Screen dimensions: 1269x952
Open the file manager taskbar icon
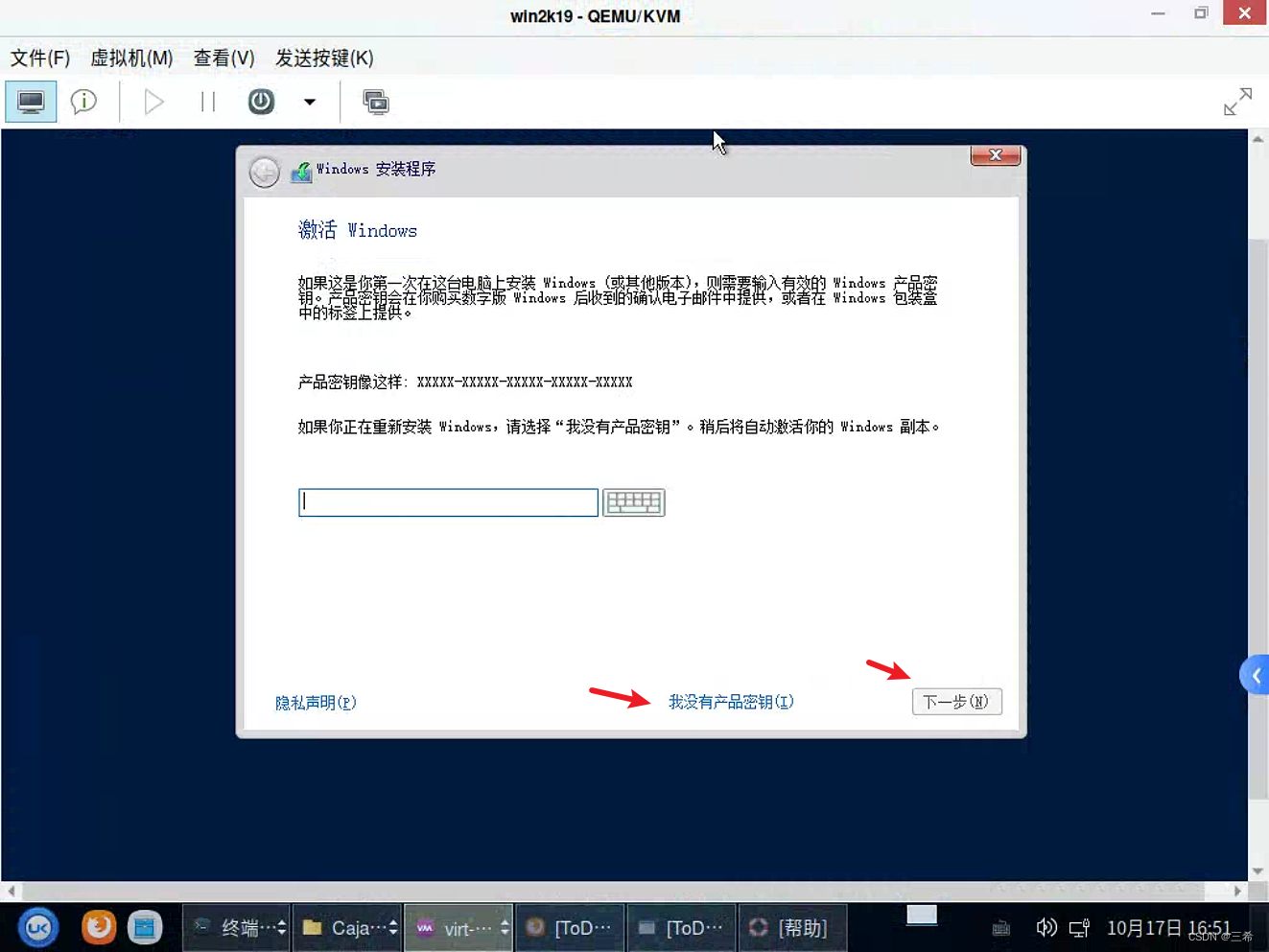145,927
